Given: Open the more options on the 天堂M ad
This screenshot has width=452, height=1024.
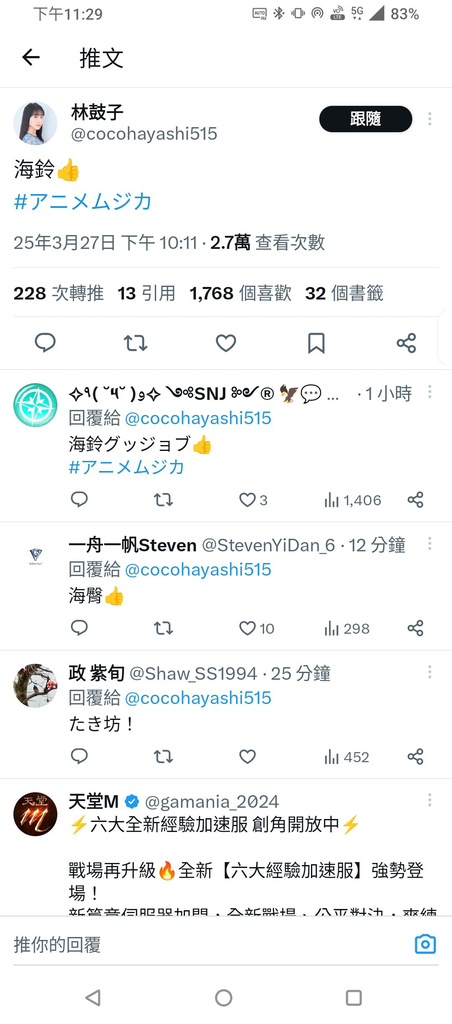Looking at the screenshot, I should [x=430, y=800].
